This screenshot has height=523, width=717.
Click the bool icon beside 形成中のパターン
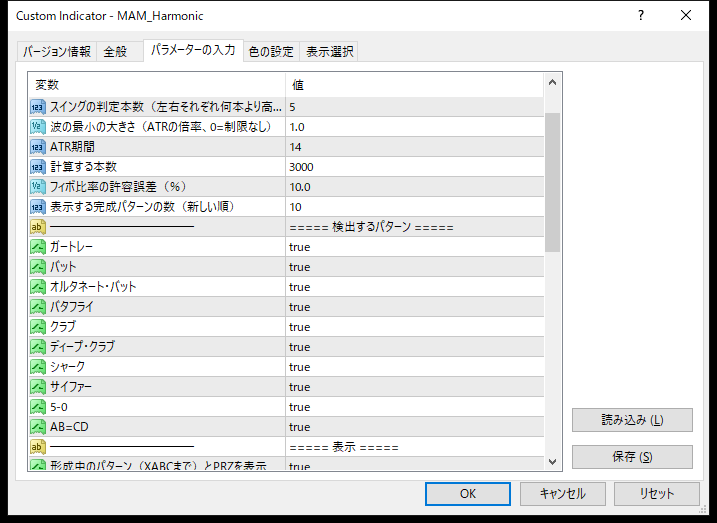pos(38,464)
